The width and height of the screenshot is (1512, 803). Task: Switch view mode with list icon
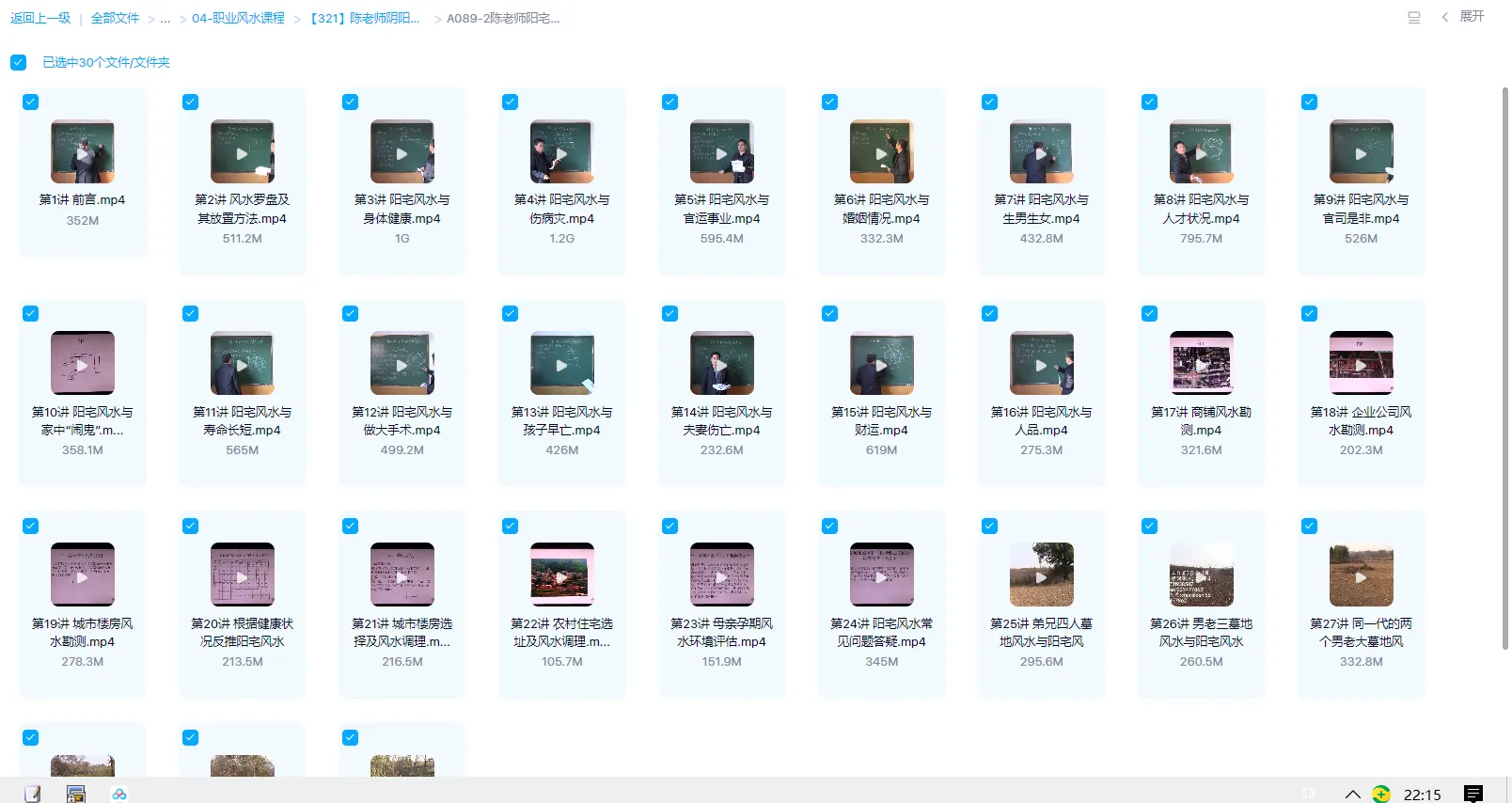1413,17
